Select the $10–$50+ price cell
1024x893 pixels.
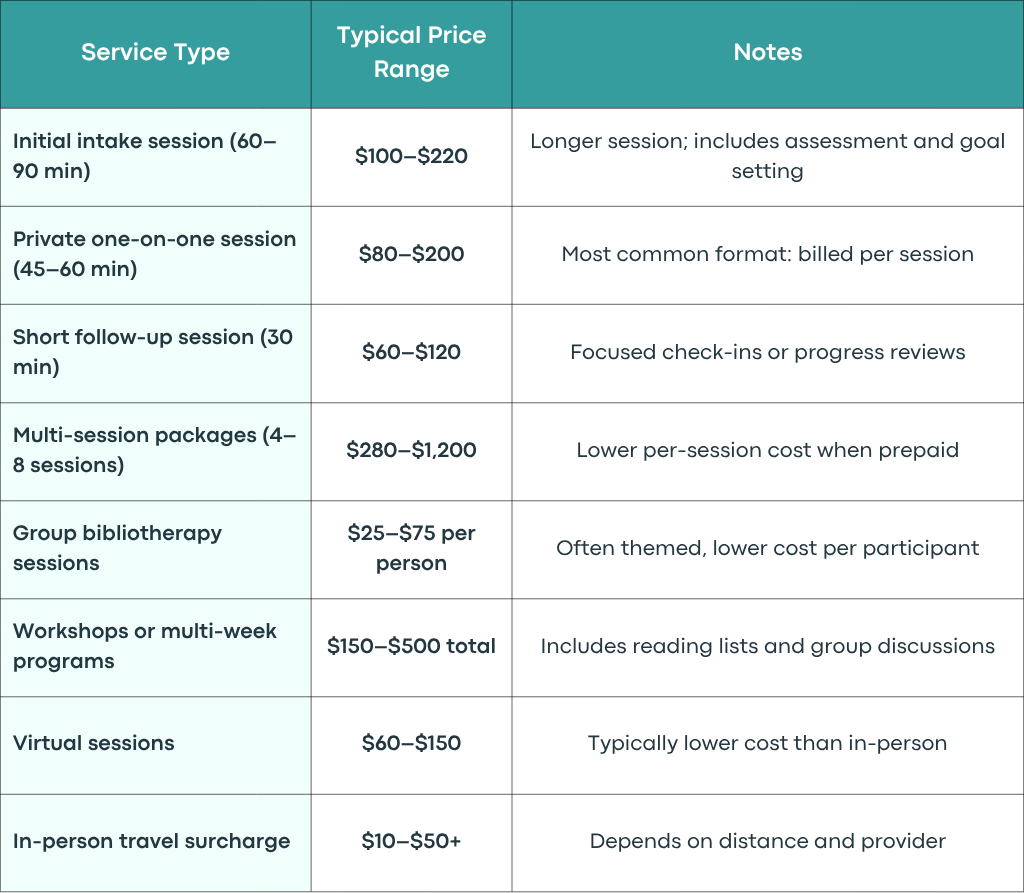coord(411,842)
